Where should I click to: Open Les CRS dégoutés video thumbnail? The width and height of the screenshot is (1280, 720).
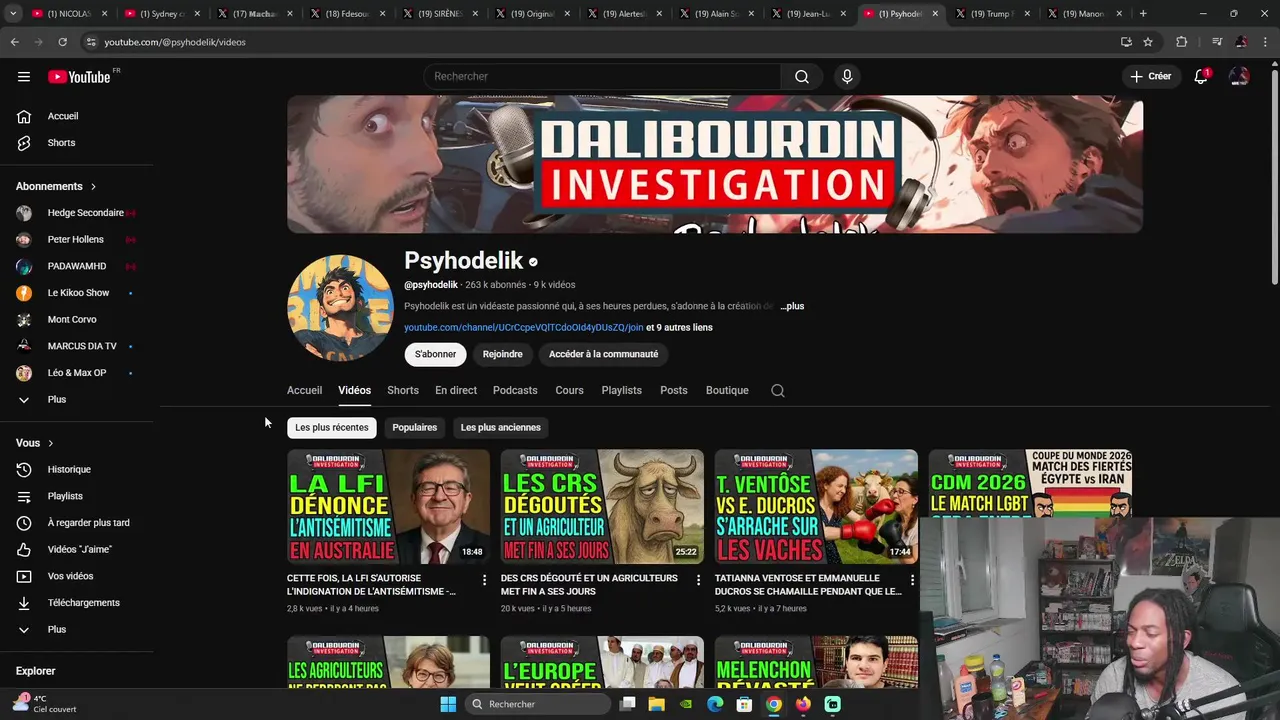click(x=602, y=507)
